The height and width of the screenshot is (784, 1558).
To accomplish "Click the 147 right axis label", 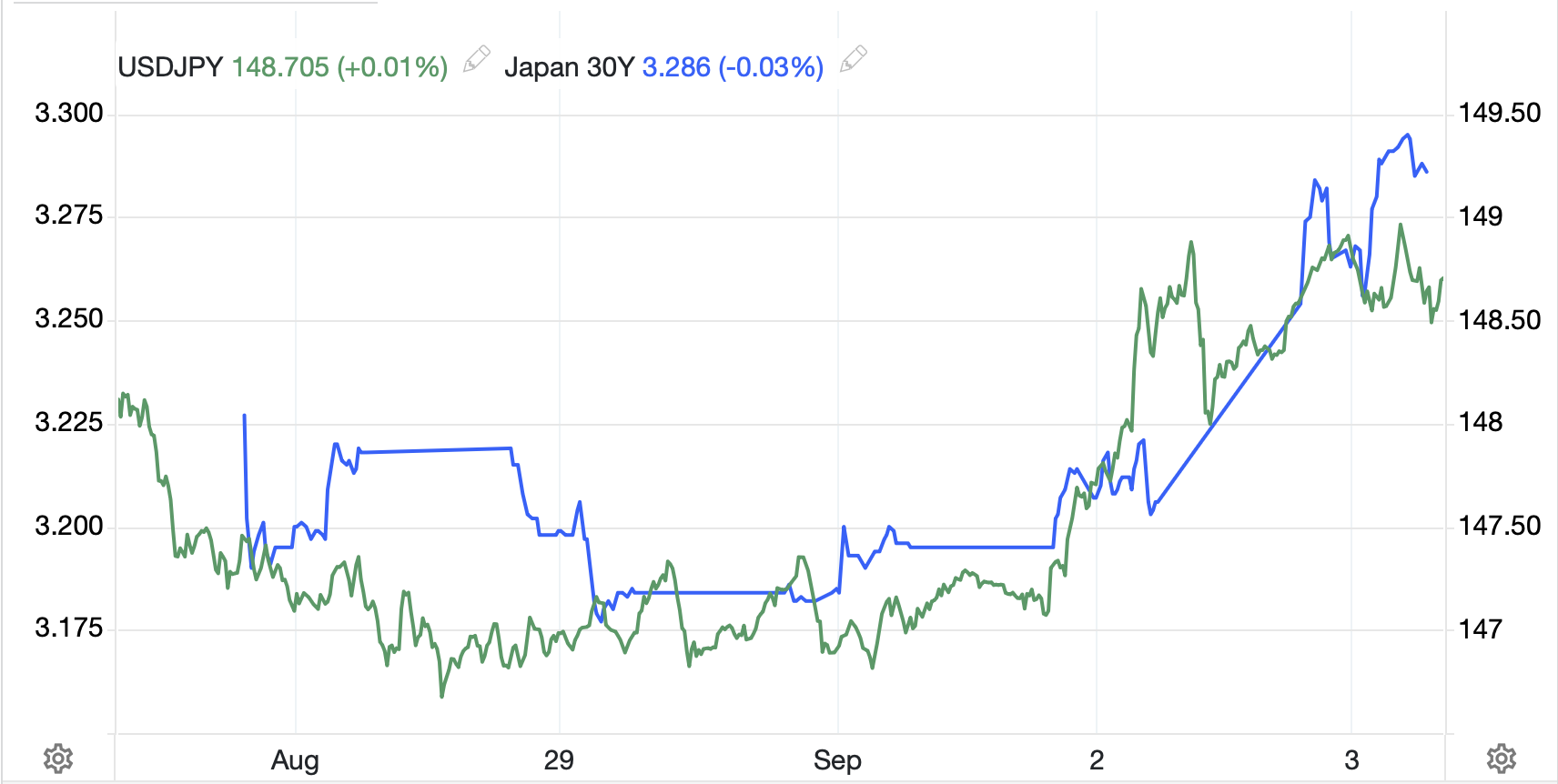I will coord(1480,628).
